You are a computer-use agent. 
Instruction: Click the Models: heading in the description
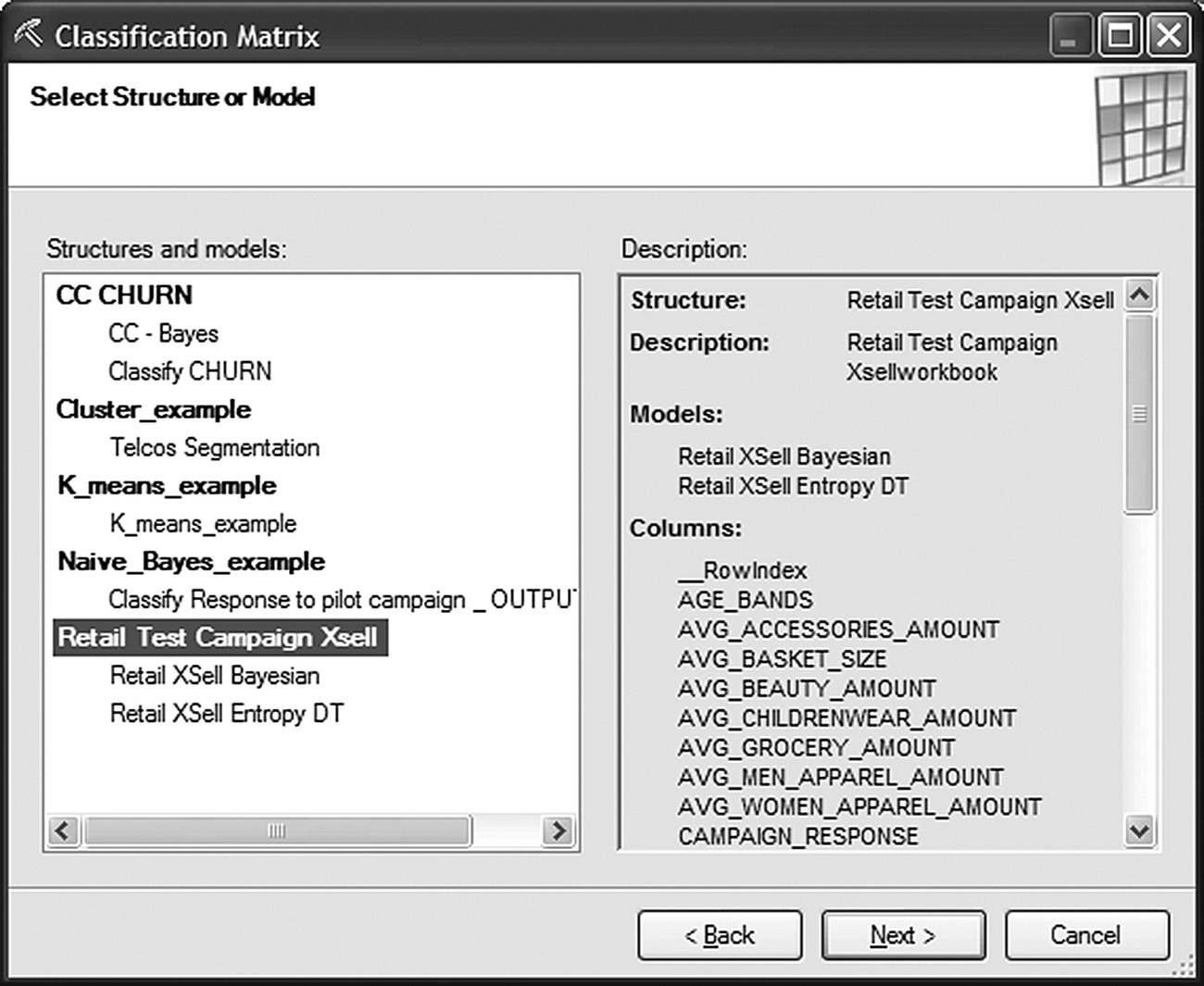tap(677, 414)
